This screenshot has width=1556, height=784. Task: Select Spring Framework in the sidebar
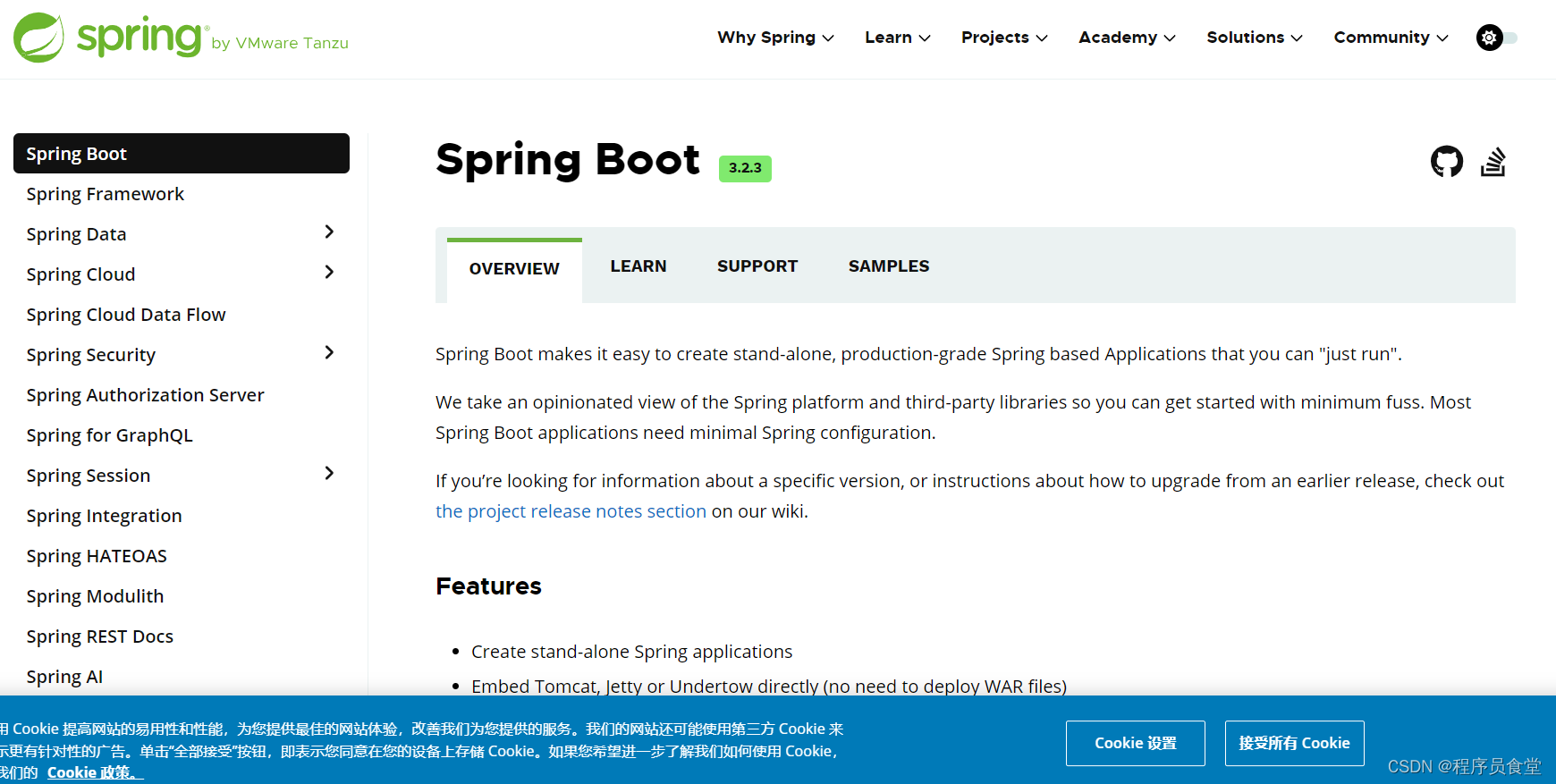(x=106, y=194)
